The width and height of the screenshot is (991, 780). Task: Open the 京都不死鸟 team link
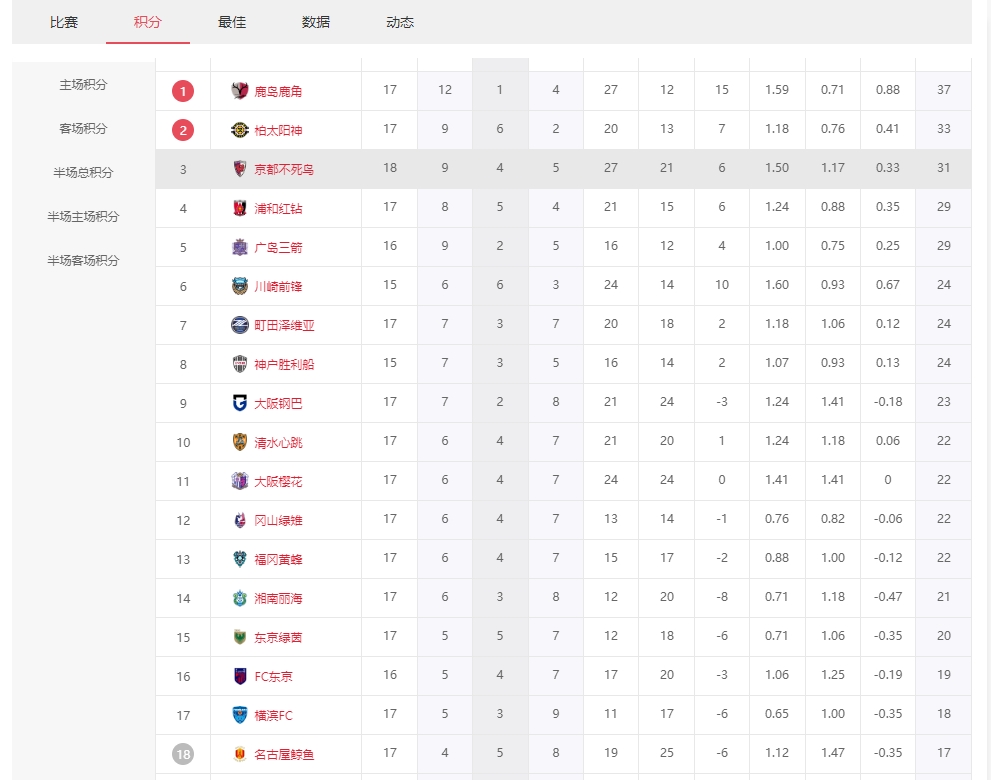284,169
